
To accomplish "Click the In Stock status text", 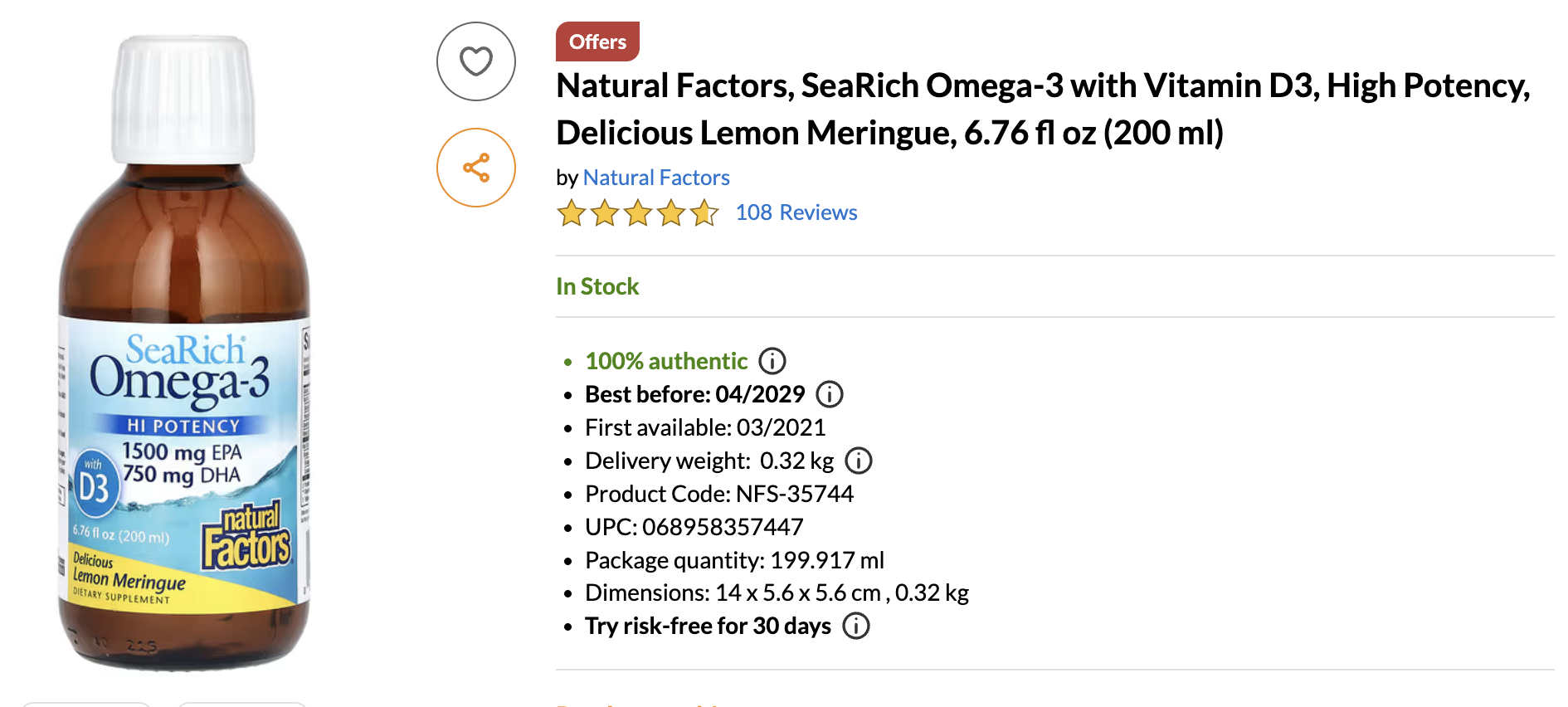I will (597, 286).
